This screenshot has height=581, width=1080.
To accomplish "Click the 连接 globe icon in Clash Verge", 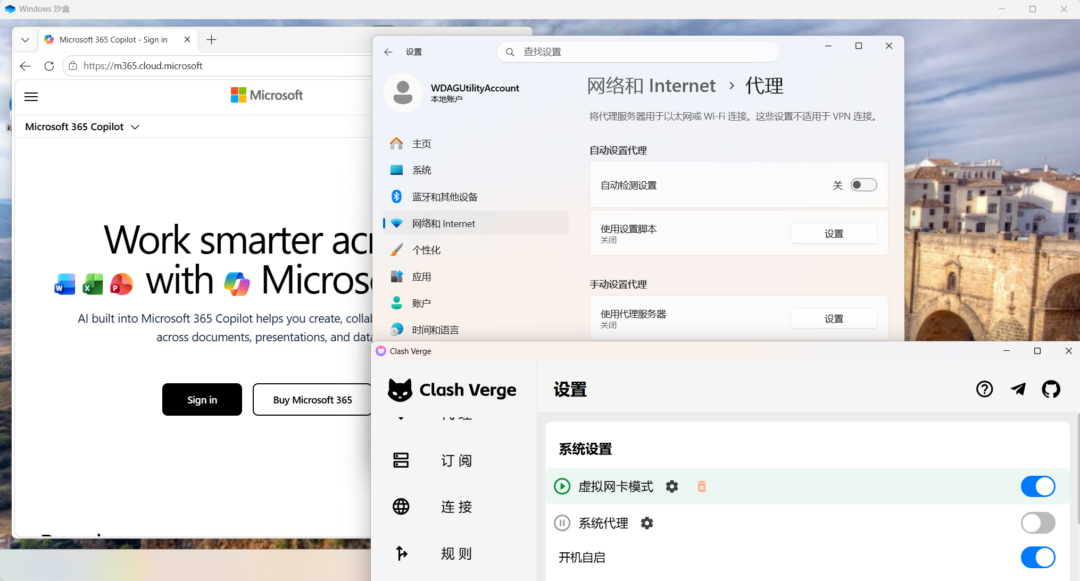I will pos(401,507).
